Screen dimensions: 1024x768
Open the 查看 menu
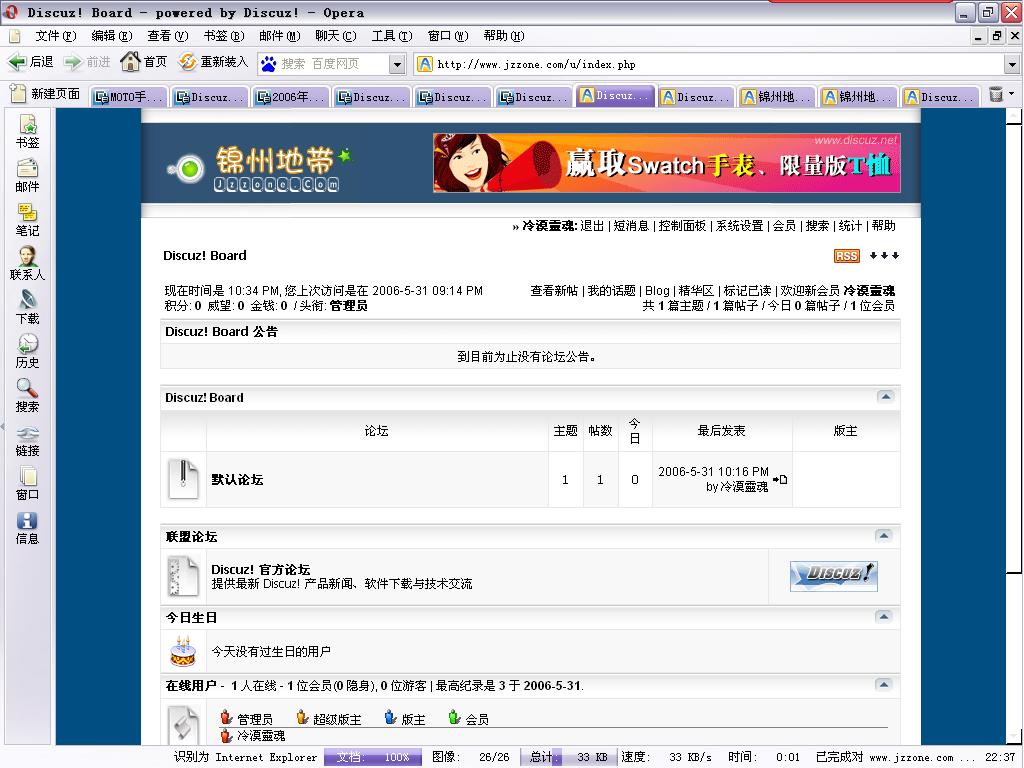(x=168, y=36)
